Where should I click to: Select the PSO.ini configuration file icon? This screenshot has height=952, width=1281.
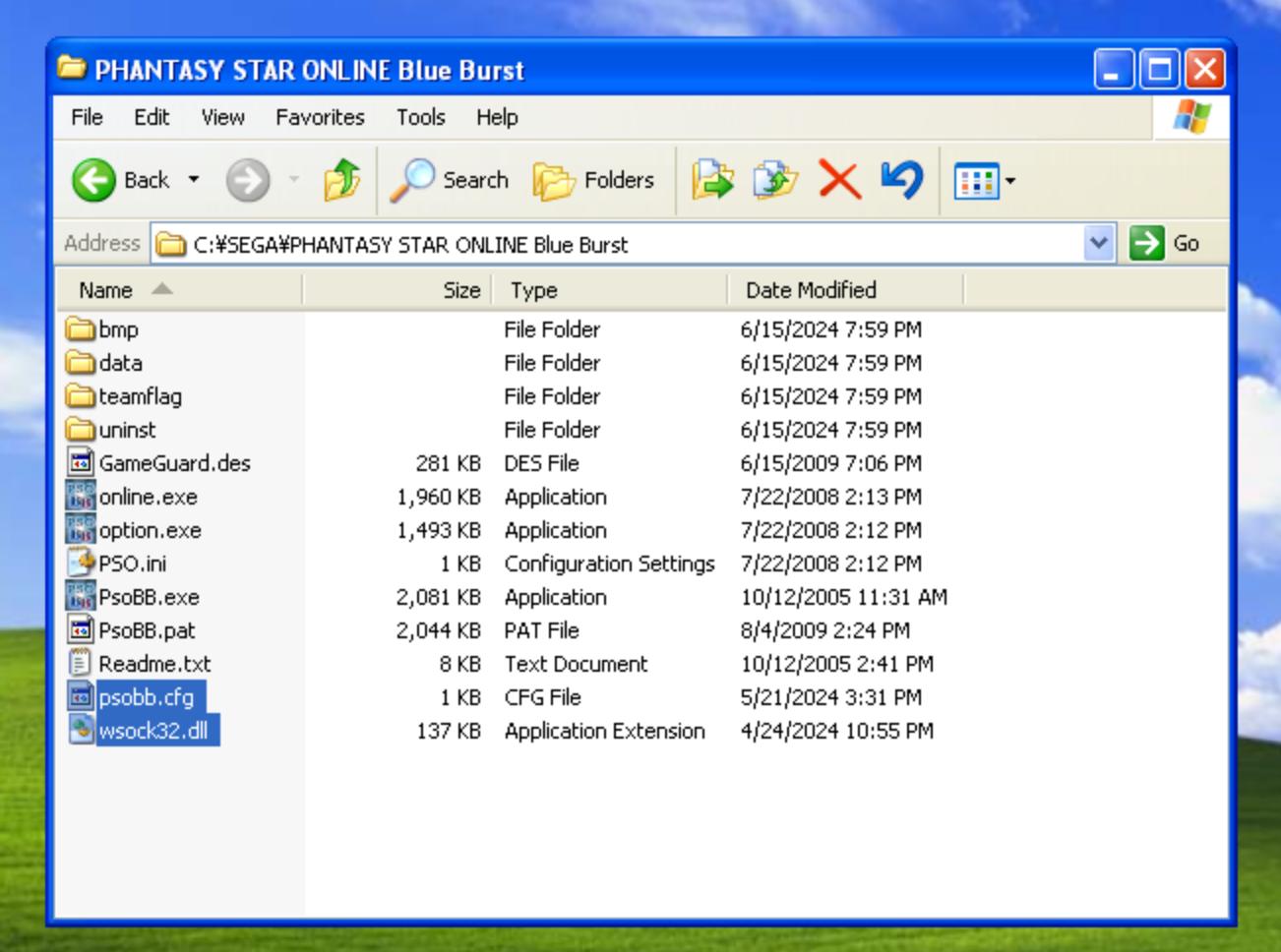pyautogui.click(x=81, y=564)
